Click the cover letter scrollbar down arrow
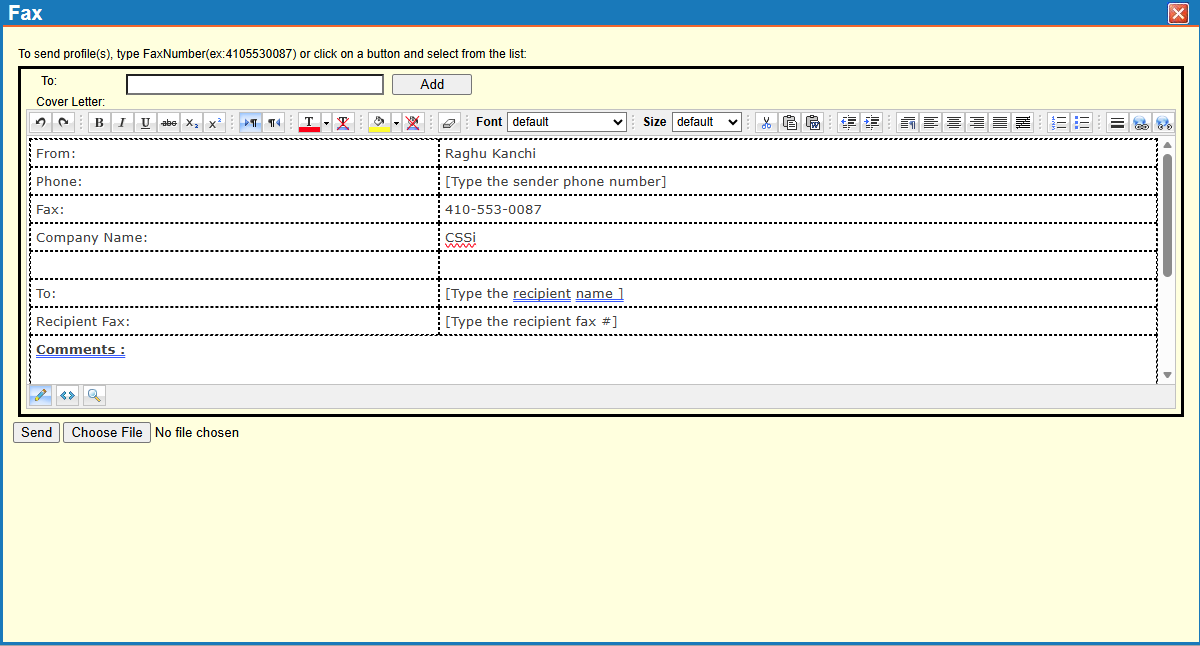 click(1167, 375)
